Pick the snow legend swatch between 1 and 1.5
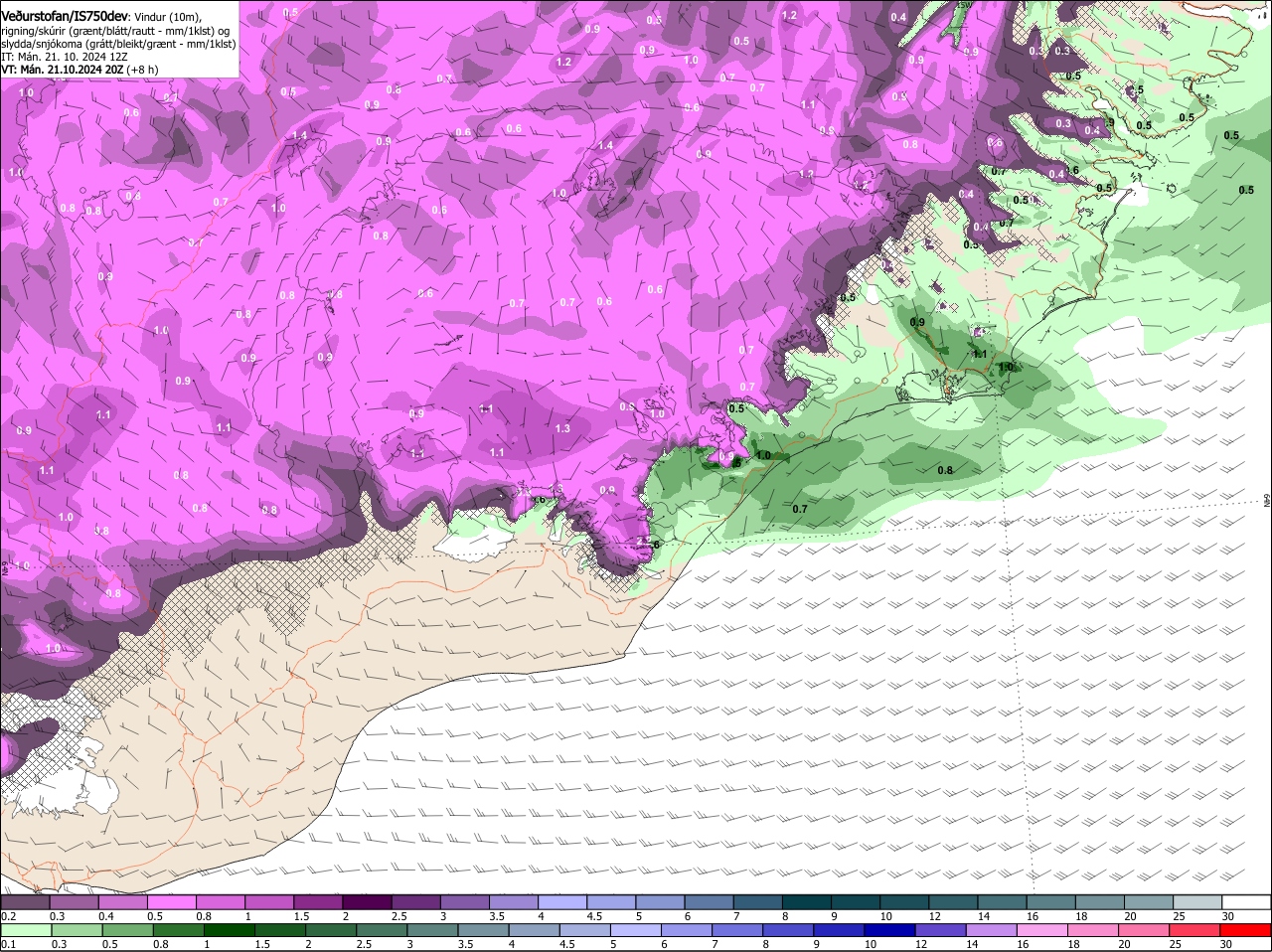The image size is (1272, 952). pyautogui.click(x=269, y=902)
